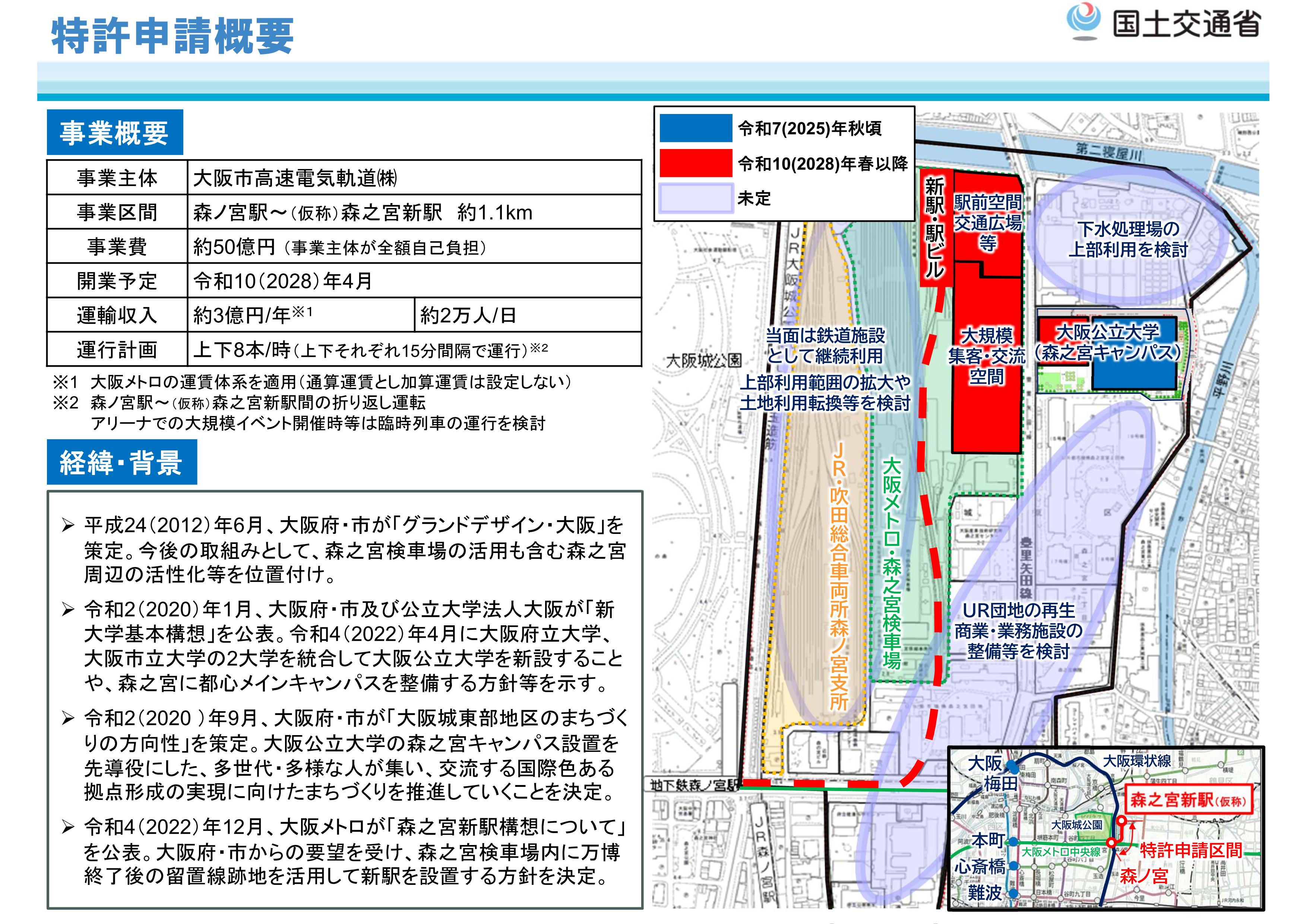Click the red 特許申請区間 label text

pos(1191,851)
